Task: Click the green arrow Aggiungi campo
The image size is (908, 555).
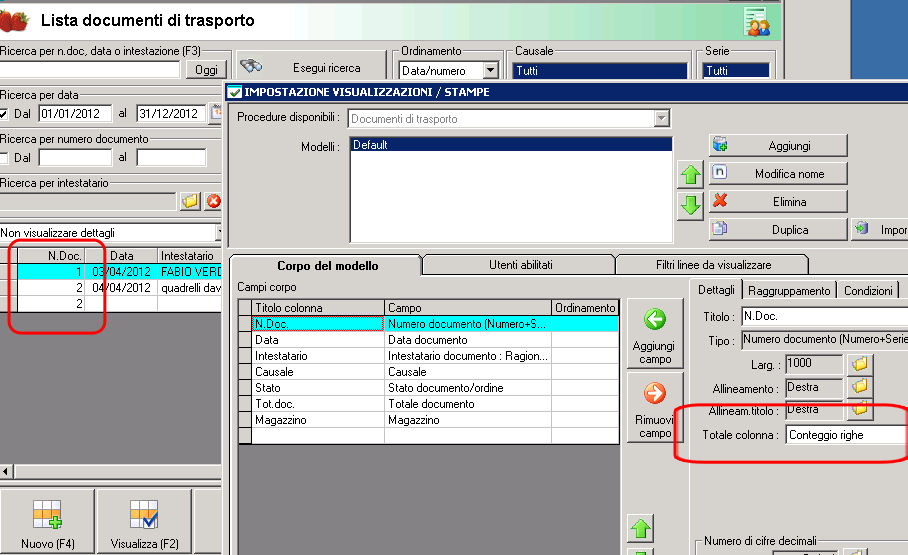Action: tap(655, 333)
